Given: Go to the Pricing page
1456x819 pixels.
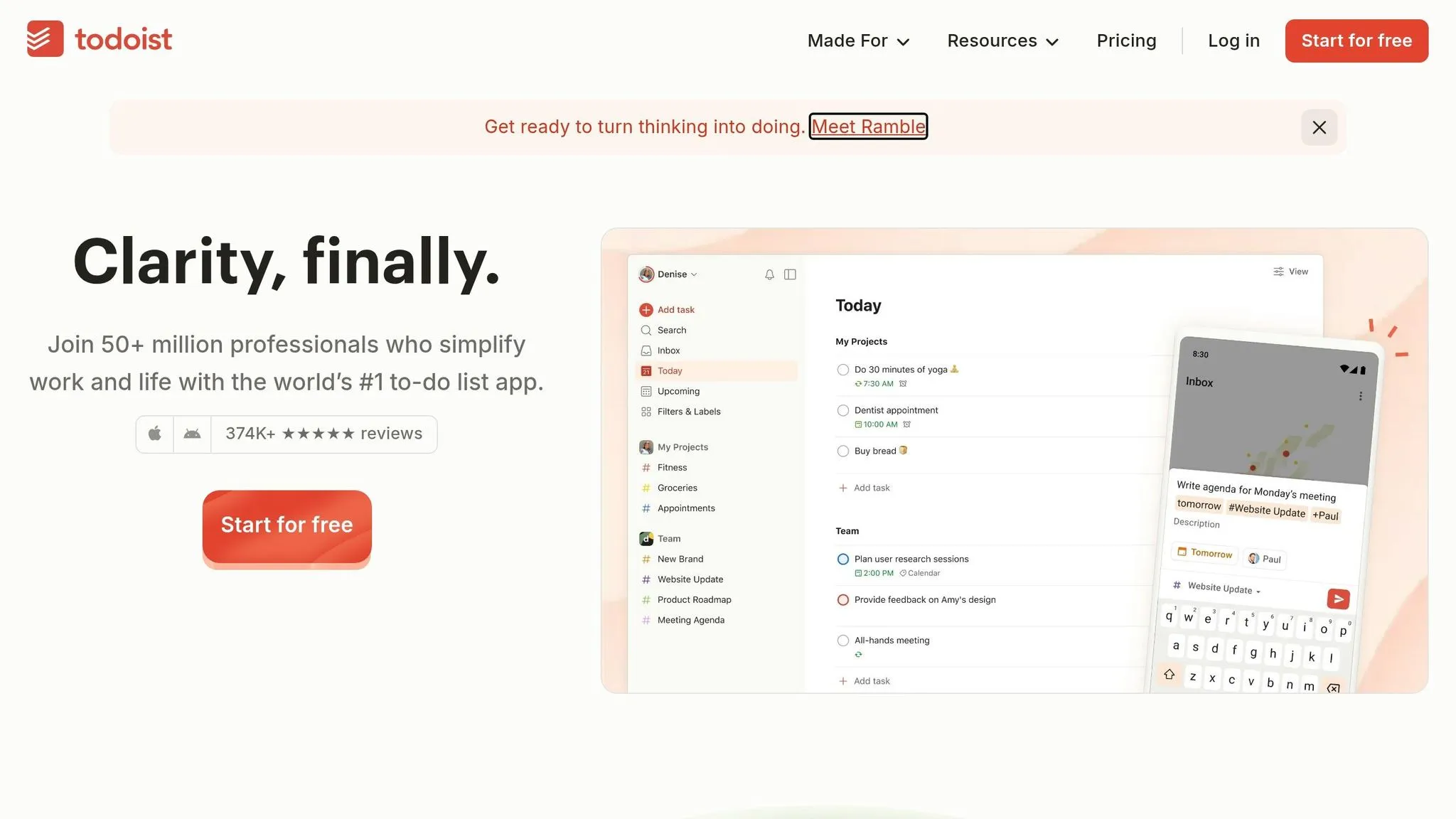Looking at the screenshot, I should pyautogui.click(x=1126, y=41).
